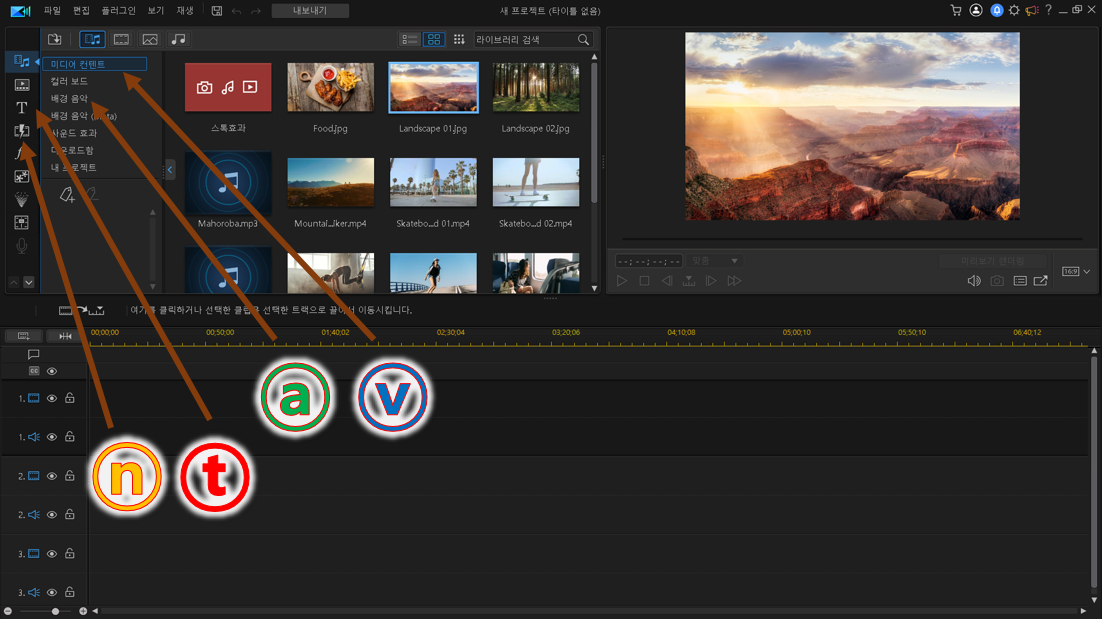Click the 내보내기 (Export) button
This screenshot has width=1102, height=619.
pos(310,11)
